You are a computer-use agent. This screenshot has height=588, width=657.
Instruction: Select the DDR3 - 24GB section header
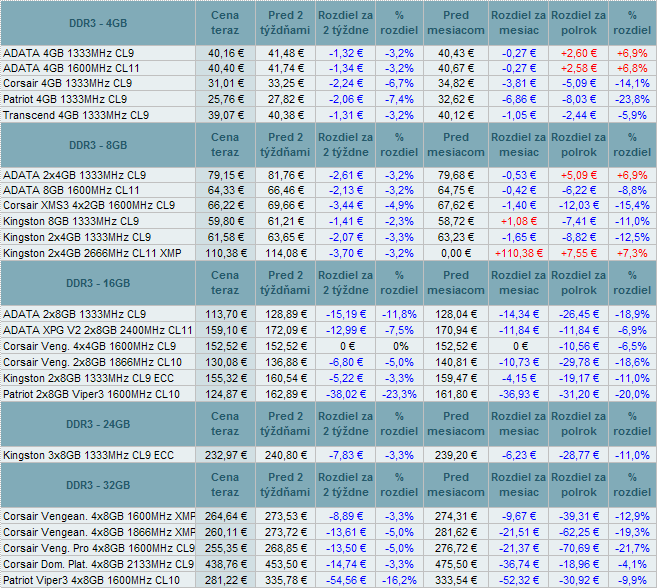pyautogui.click(x=98, y=424)
